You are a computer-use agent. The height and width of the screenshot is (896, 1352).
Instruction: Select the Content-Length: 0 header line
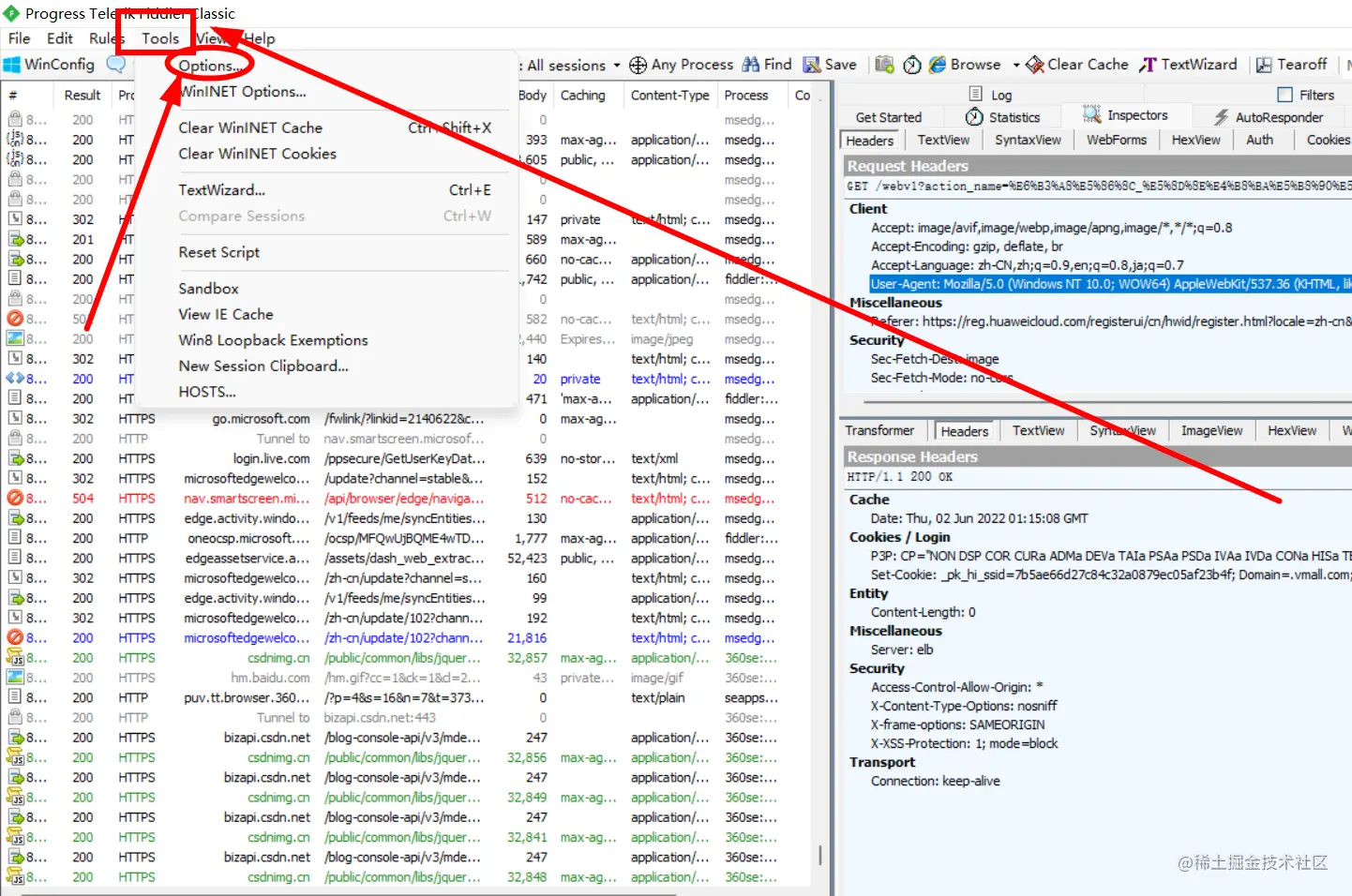point(924,612)
